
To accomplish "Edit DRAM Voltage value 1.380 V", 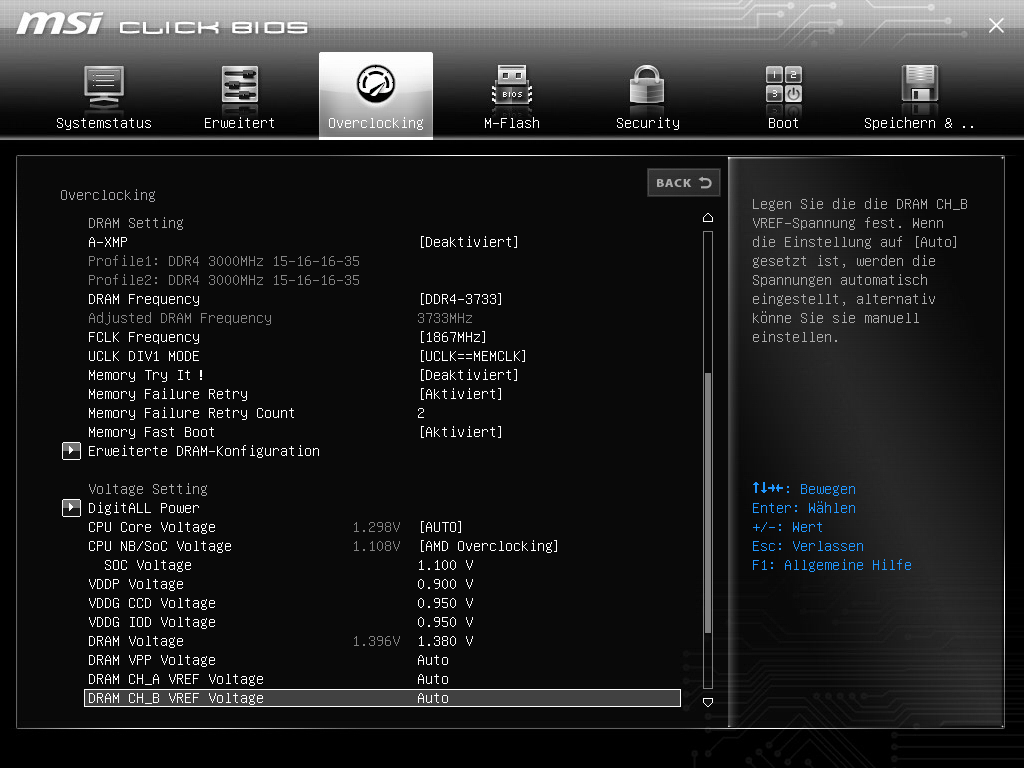I will coord(445,641).
